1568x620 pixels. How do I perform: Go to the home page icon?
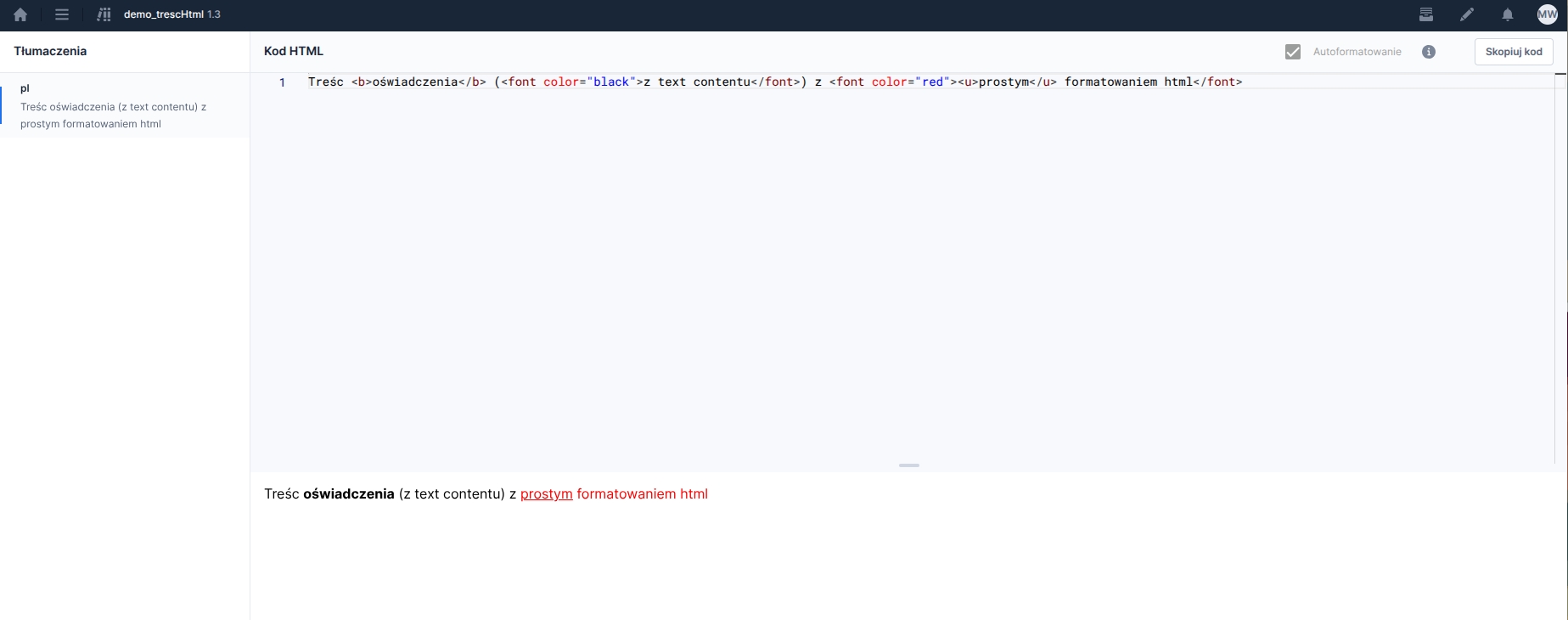click(x=20, y=14)
